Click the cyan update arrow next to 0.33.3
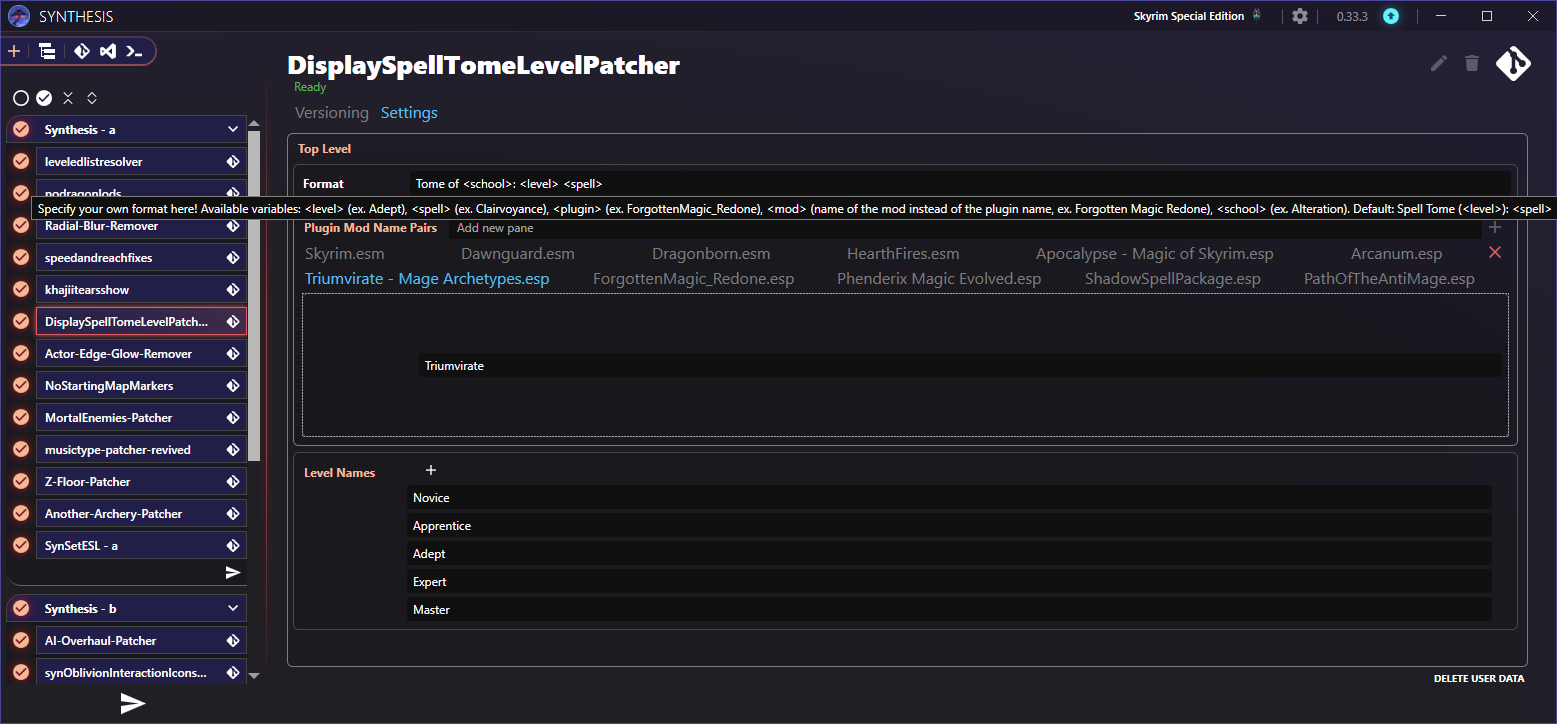 click(x=1391, y=16)
